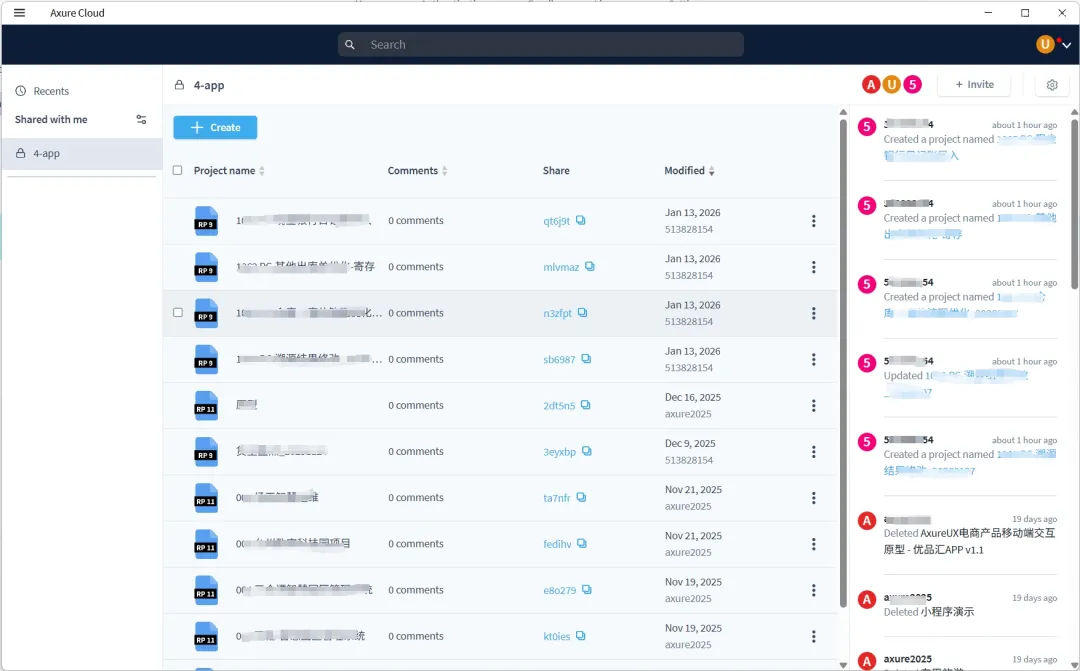This screenshot has width=1080, height=671.
Task: Expand the user account dropdown arrow
Action: point(1066,45)
